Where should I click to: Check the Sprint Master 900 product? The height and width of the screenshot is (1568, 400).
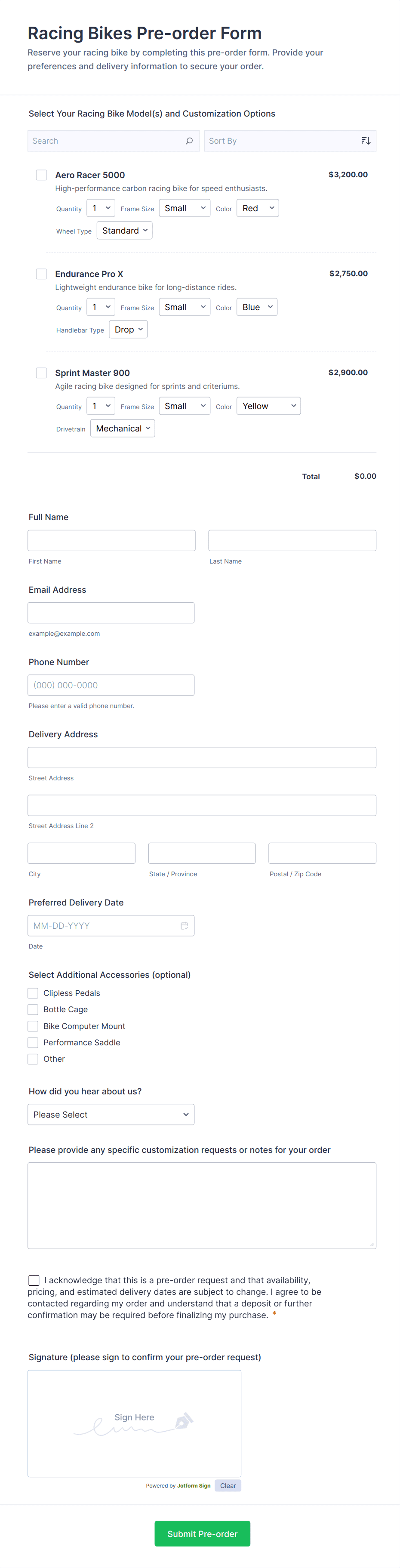pyautogui.click(x=41, y=373)
